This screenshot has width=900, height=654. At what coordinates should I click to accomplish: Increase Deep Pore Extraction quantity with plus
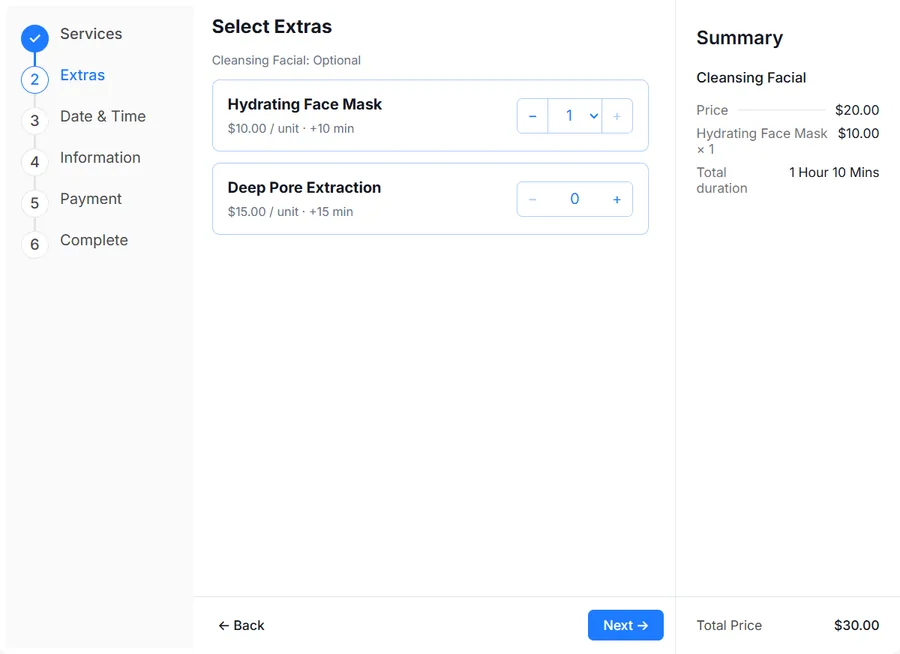pos(617,199)
